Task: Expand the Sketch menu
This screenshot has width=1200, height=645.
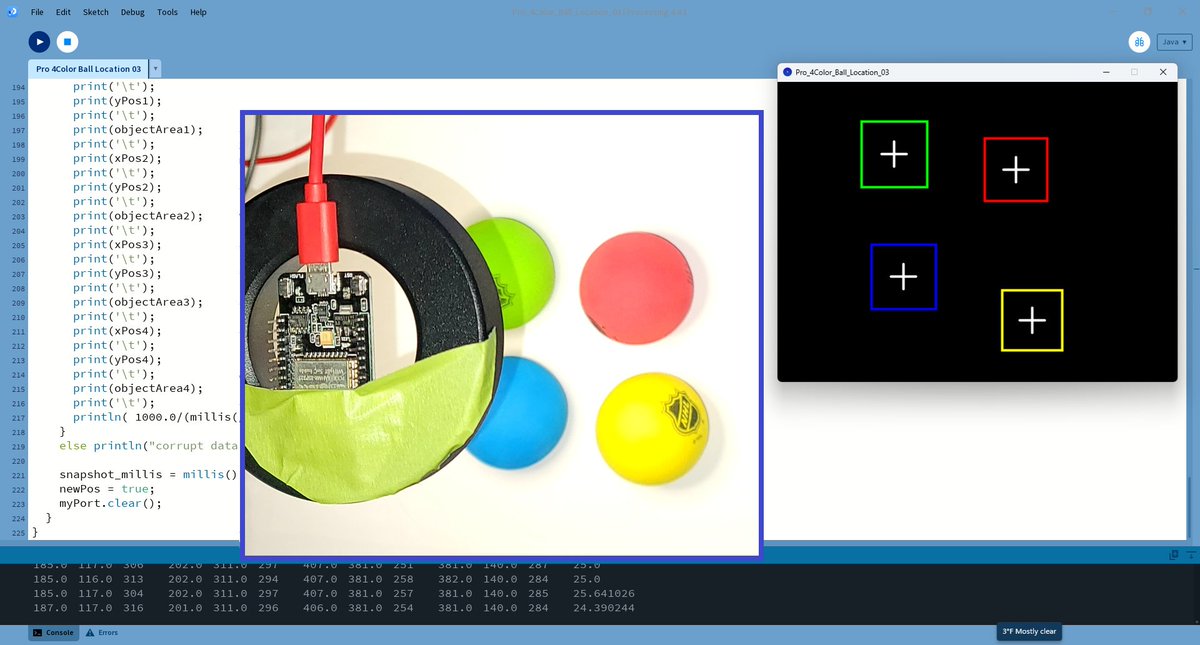Action: [x=95, y=11]
